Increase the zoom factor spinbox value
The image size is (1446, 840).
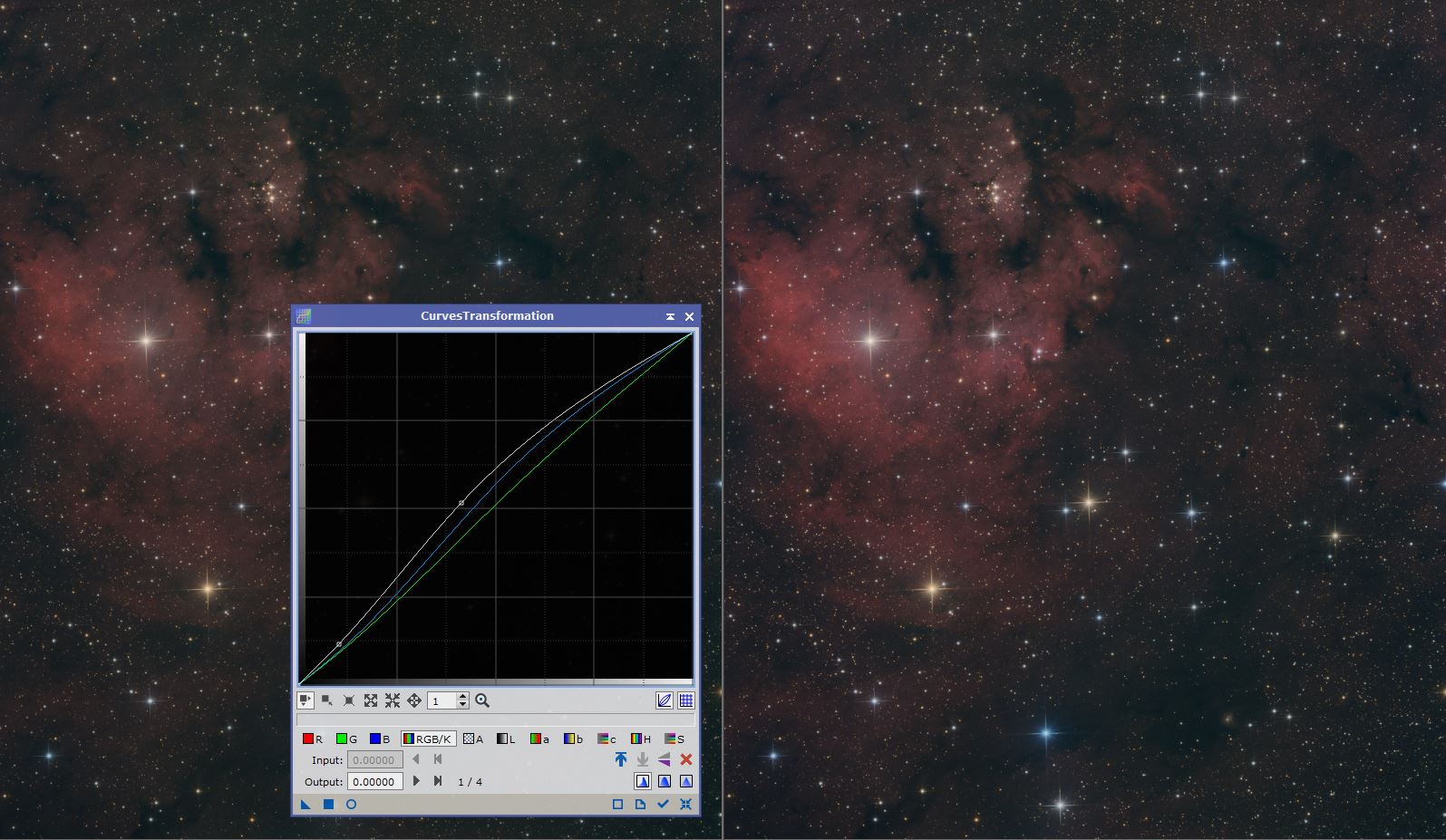(x=463, y=697)
